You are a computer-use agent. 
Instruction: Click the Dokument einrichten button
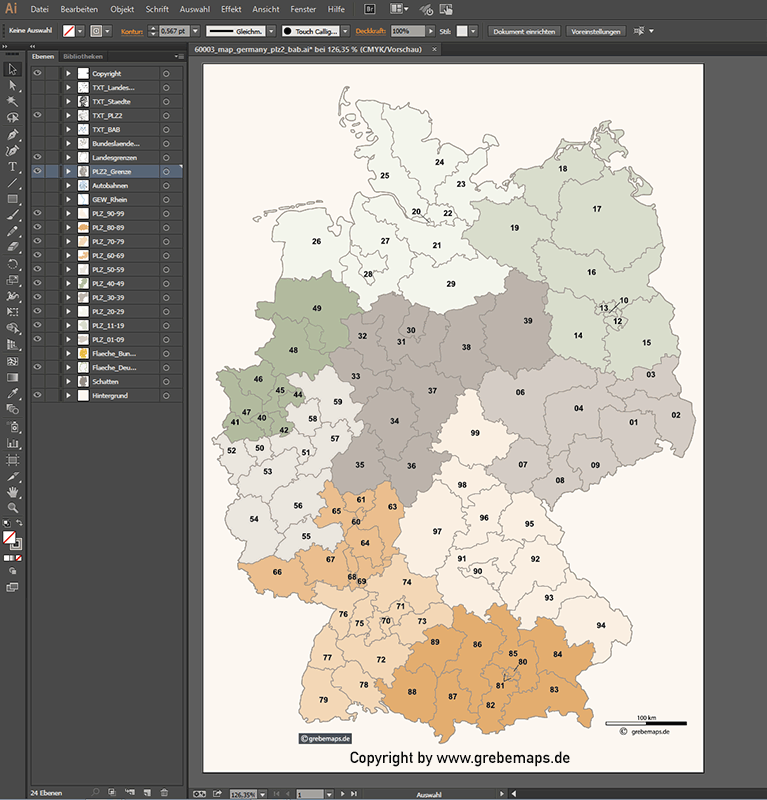(524, 32)
